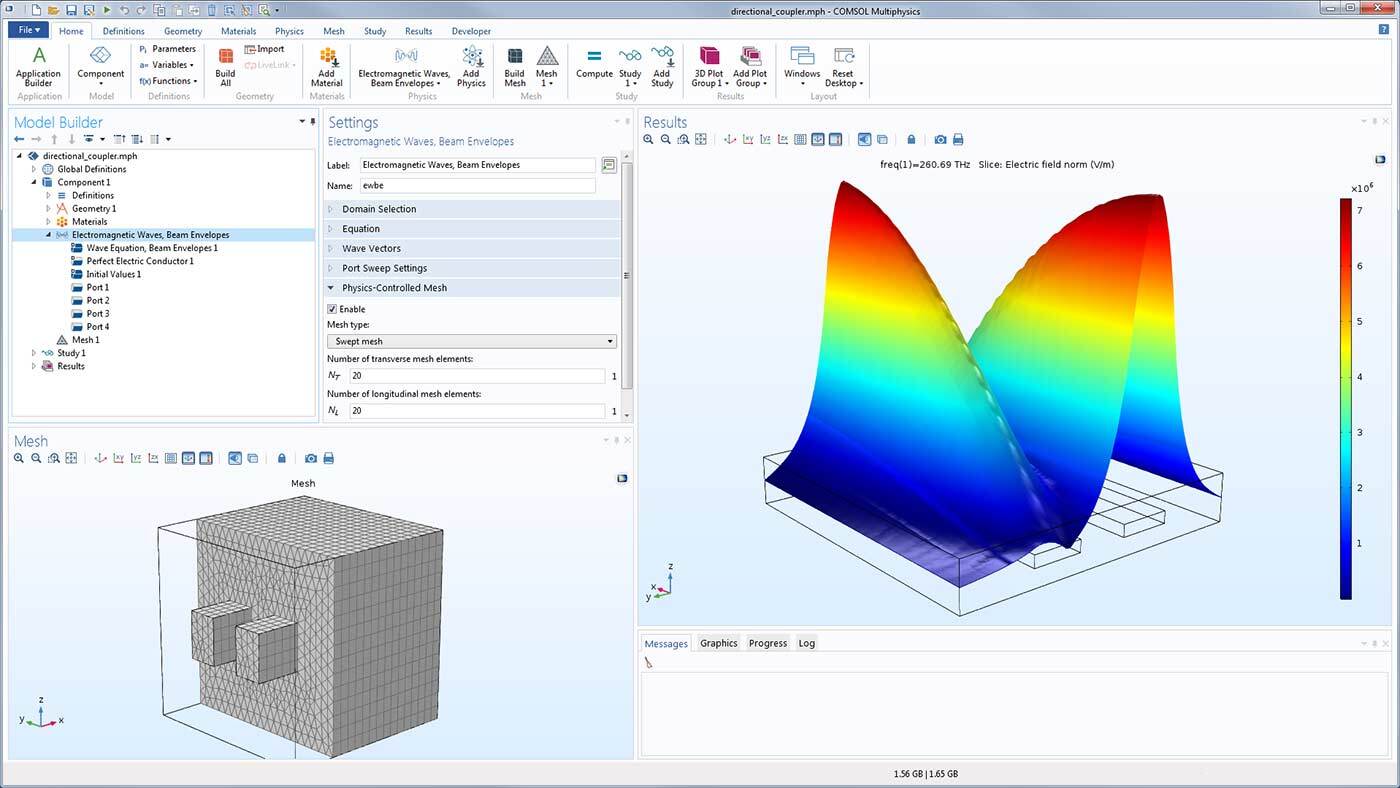1400x788 pixels.
Task: Click the Build Mesh icon
Action: tap(514, 62)
